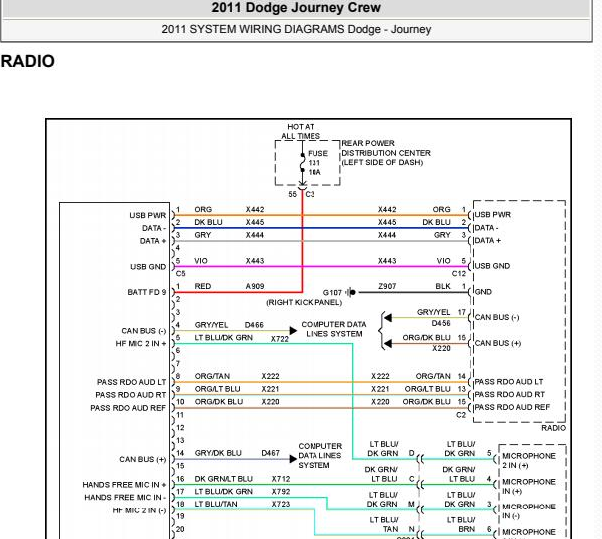Click 'CAN BUS (+)' label on the left connector

tap(142, 460)
